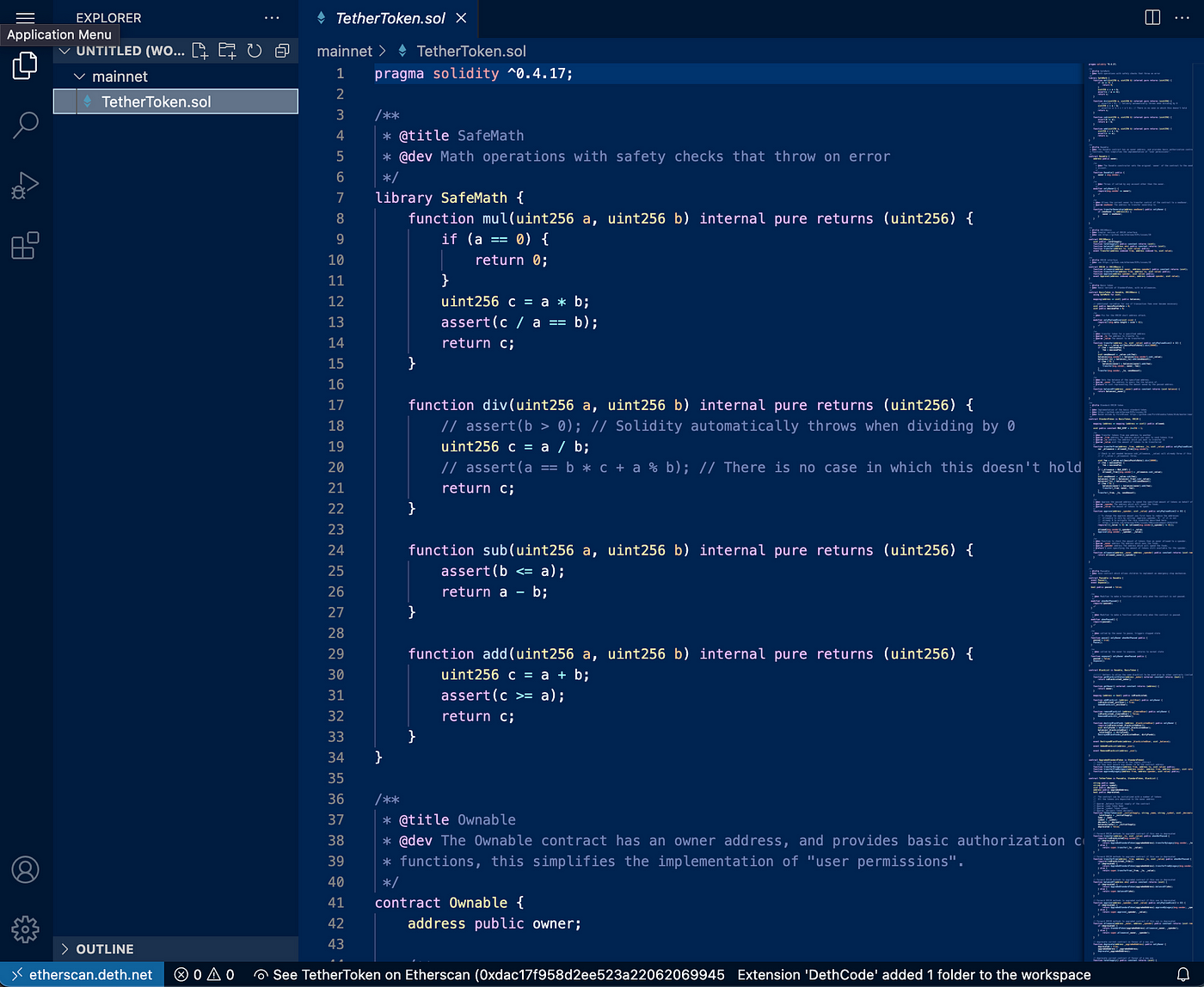Expand the OUTLINE section

(175, 949)
